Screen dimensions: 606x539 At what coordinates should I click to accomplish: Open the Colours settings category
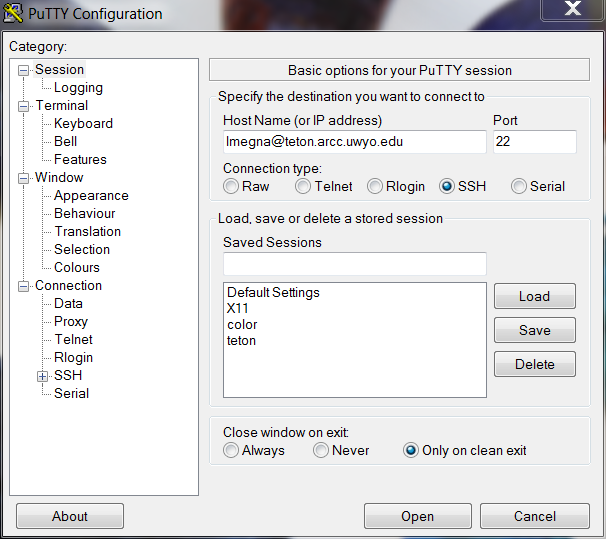[77, 267]
